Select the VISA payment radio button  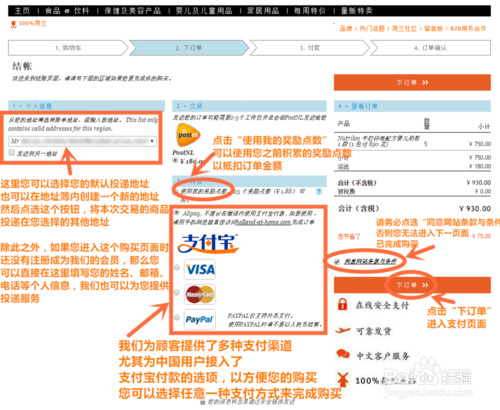177,267
